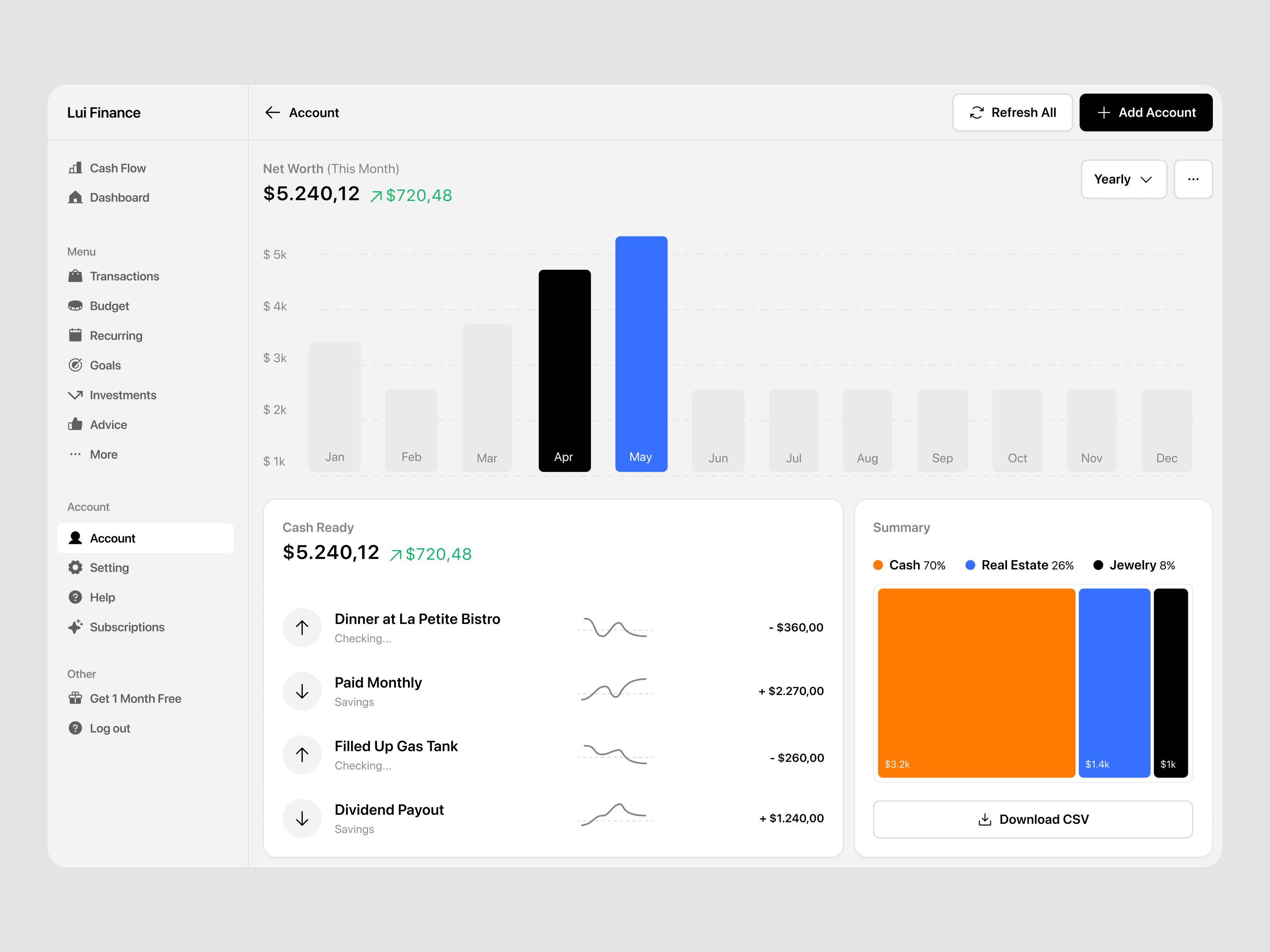Open the Yearly period dropdown
The height and width of the screenshot is (952, 1270).
[x=1123, y=179]
